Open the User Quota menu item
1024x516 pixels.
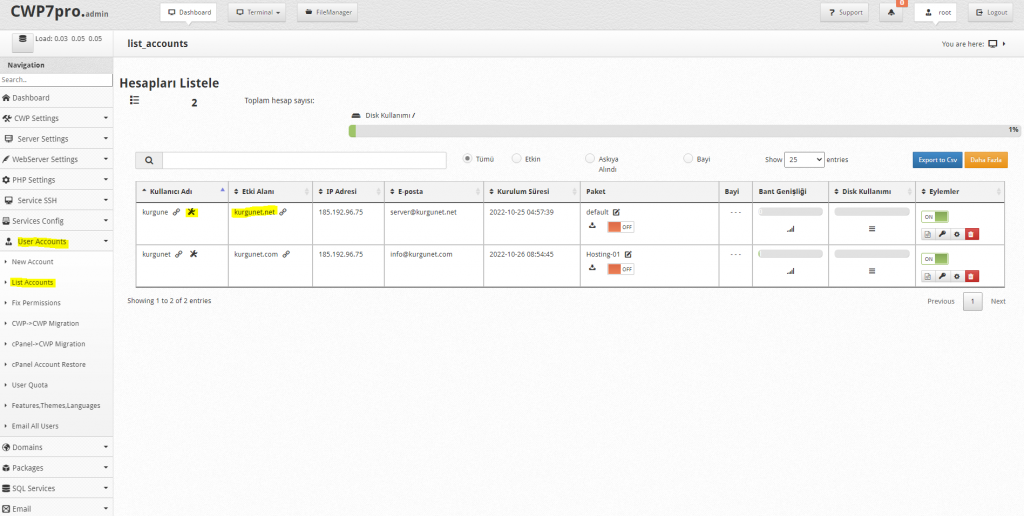tap(29, 385)
